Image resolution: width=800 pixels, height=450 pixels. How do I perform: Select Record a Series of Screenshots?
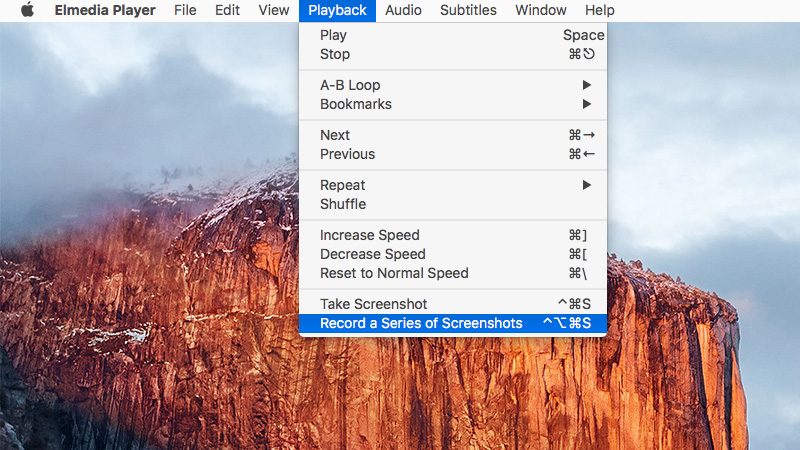click(x=453, y=323)
